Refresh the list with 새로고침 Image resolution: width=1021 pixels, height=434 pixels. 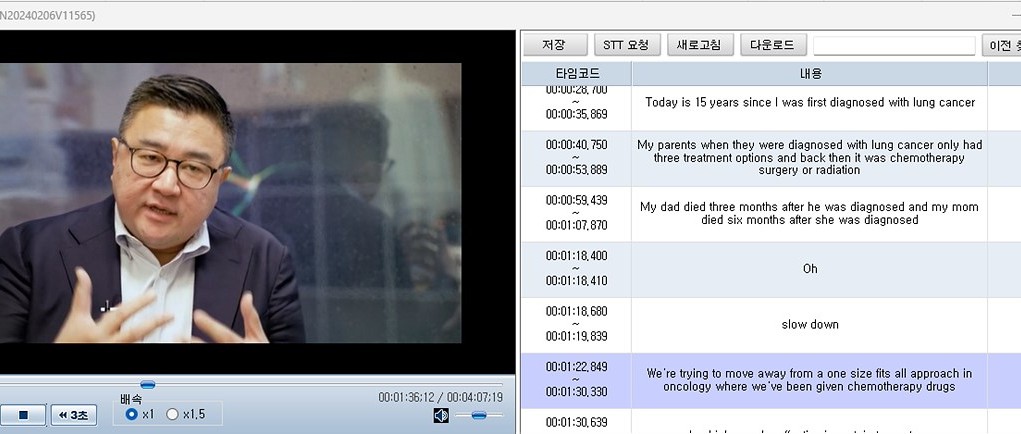point(700,45)
